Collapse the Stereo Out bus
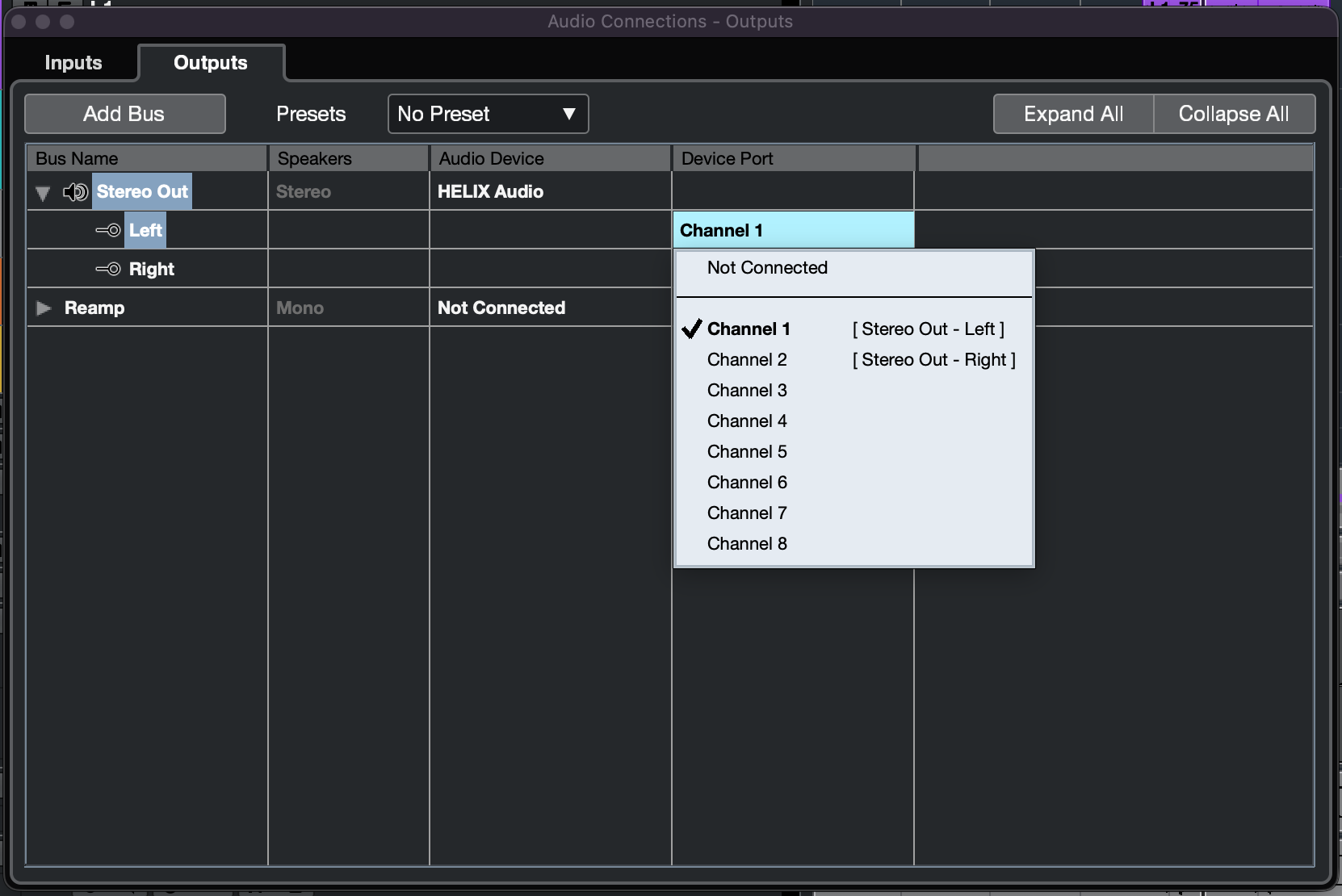Screen dimensions: 1342x896 (x=44, y=193)
